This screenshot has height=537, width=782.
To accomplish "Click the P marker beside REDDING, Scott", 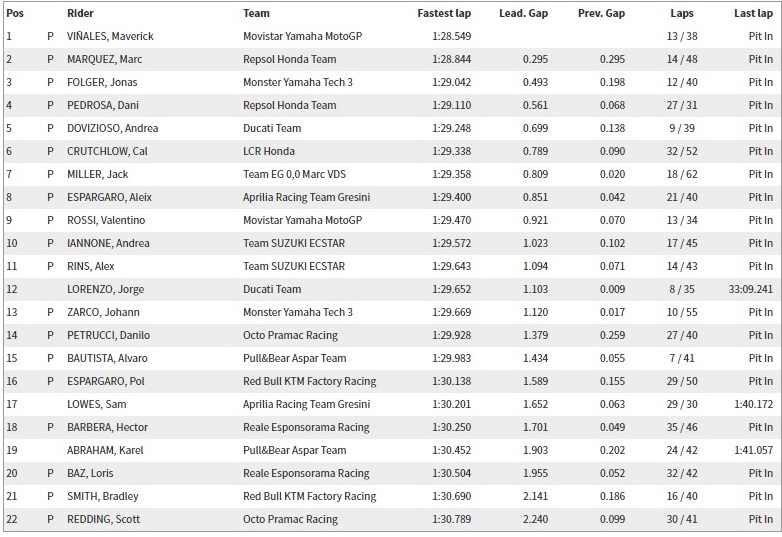I will click(50, 519).
